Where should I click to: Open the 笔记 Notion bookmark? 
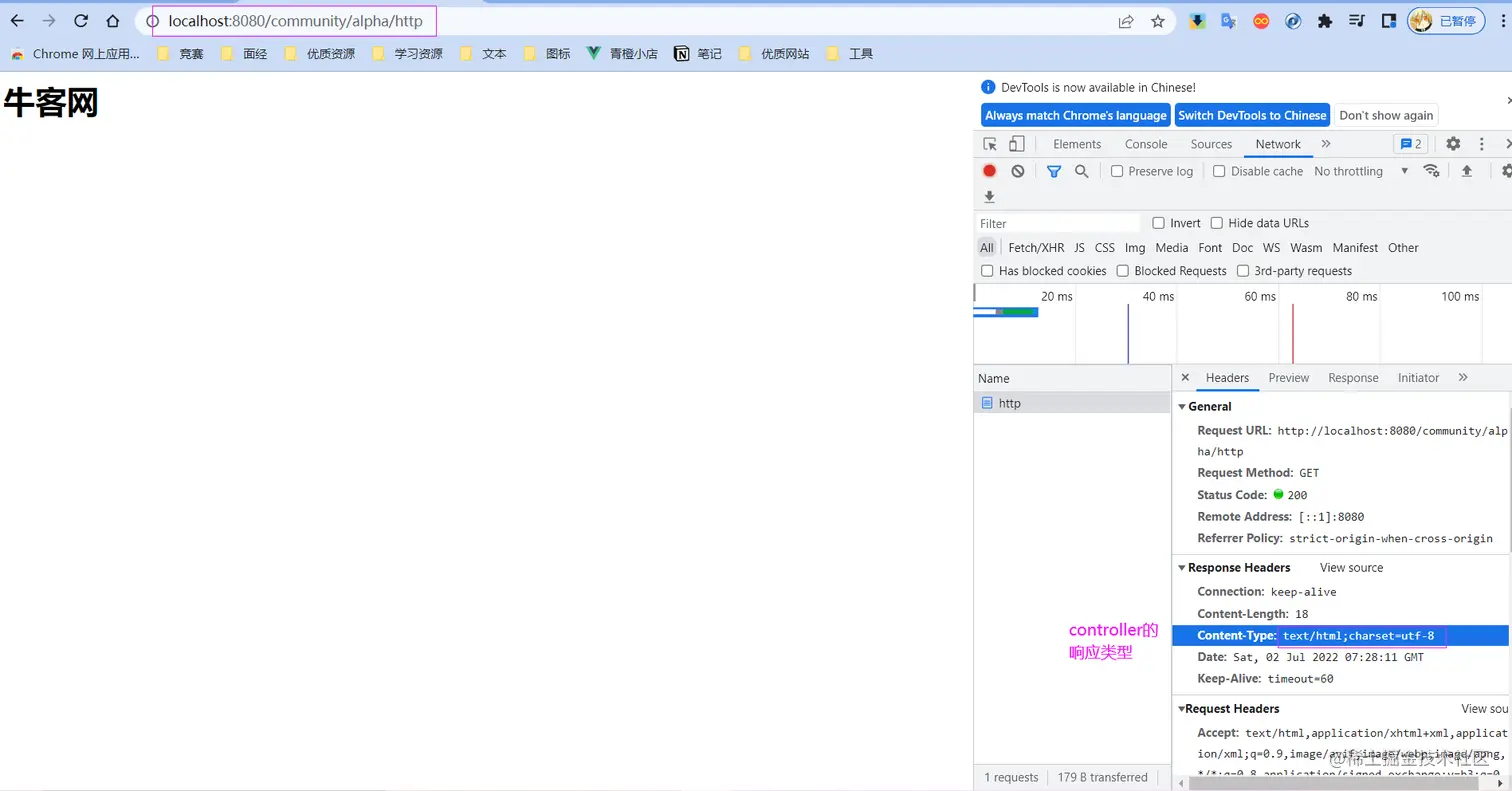click(698, 54)
